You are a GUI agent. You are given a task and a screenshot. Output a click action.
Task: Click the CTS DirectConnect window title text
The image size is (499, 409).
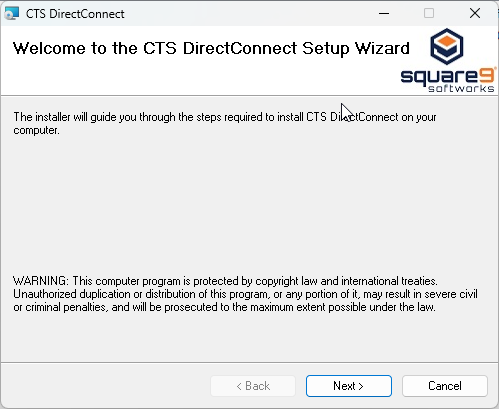point(75,14)
